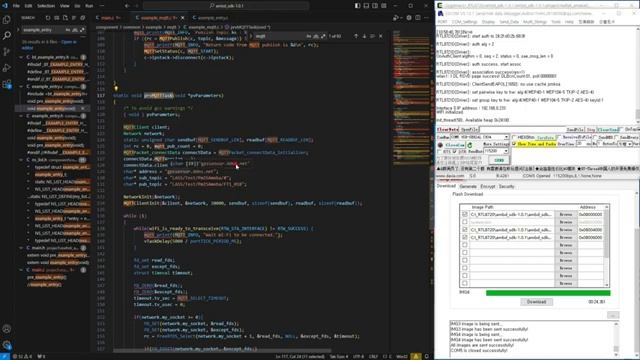This screenshot has height=360, width=640.
Task: Collapse example_entry.h search result group
Action: point(21,116)
